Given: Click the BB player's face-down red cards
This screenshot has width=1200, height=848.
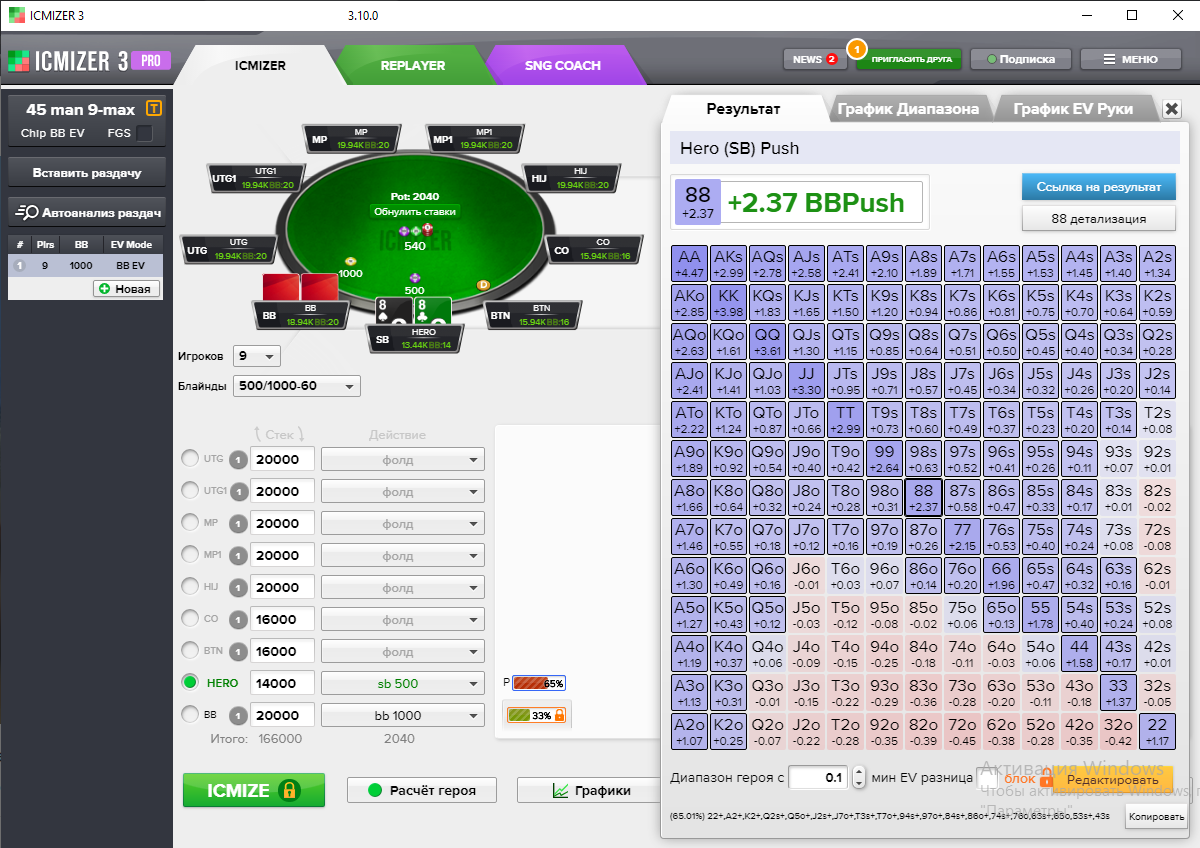Looking at the screenshot, I should coord(300,286).
